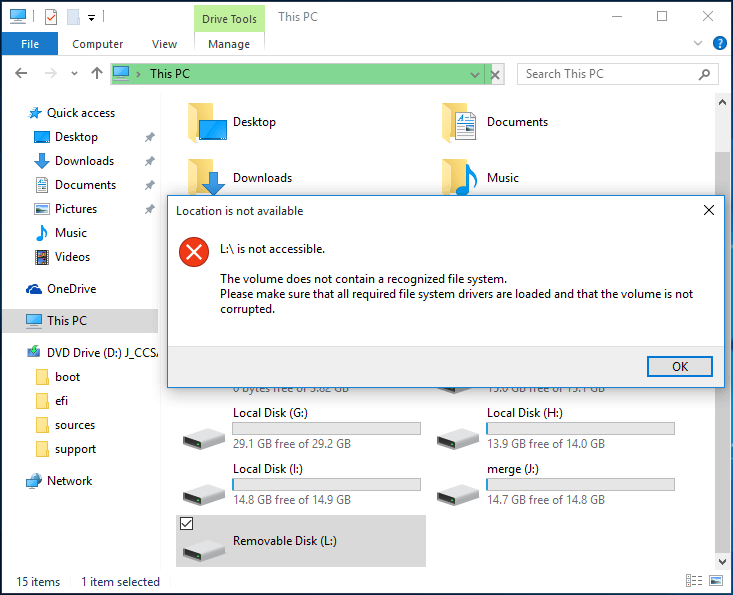Click the Local Disk (G:) usage bar
This screenshot has height=595, width=733.
(x=326, y=428)
